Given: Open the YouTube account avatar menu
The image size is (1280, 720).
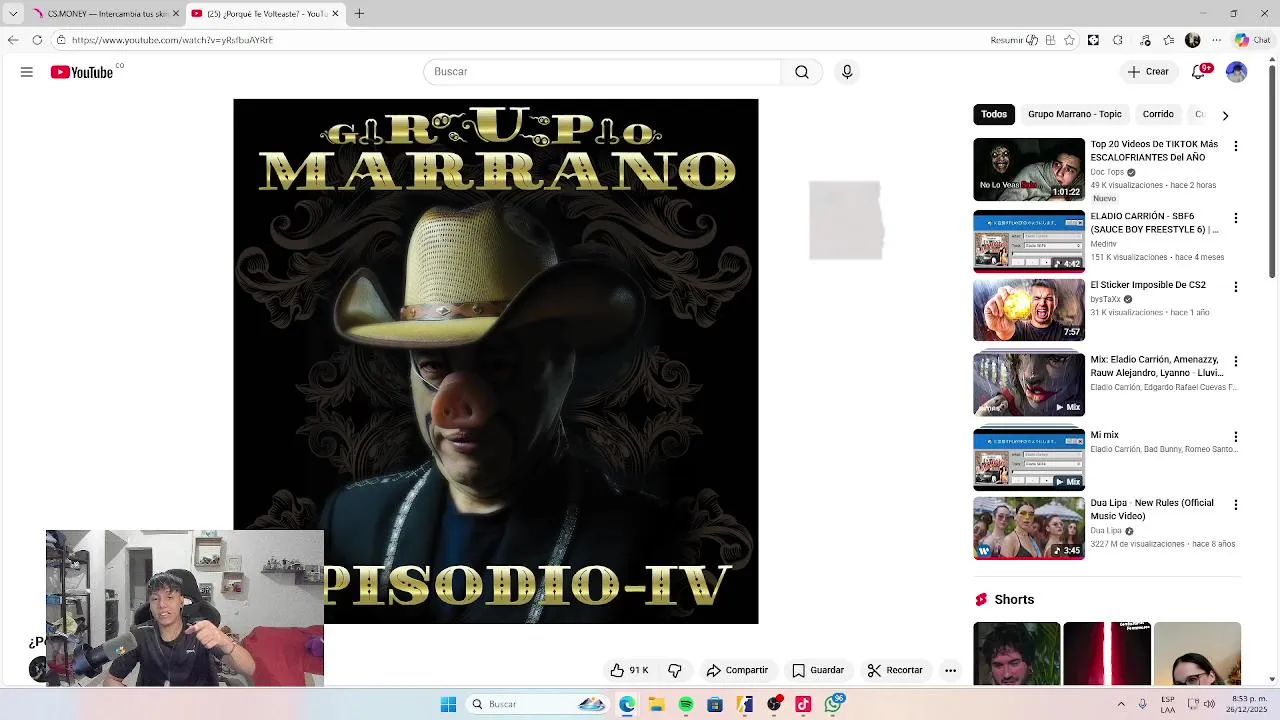Looking at the screenshot, I should [1237, 72].
